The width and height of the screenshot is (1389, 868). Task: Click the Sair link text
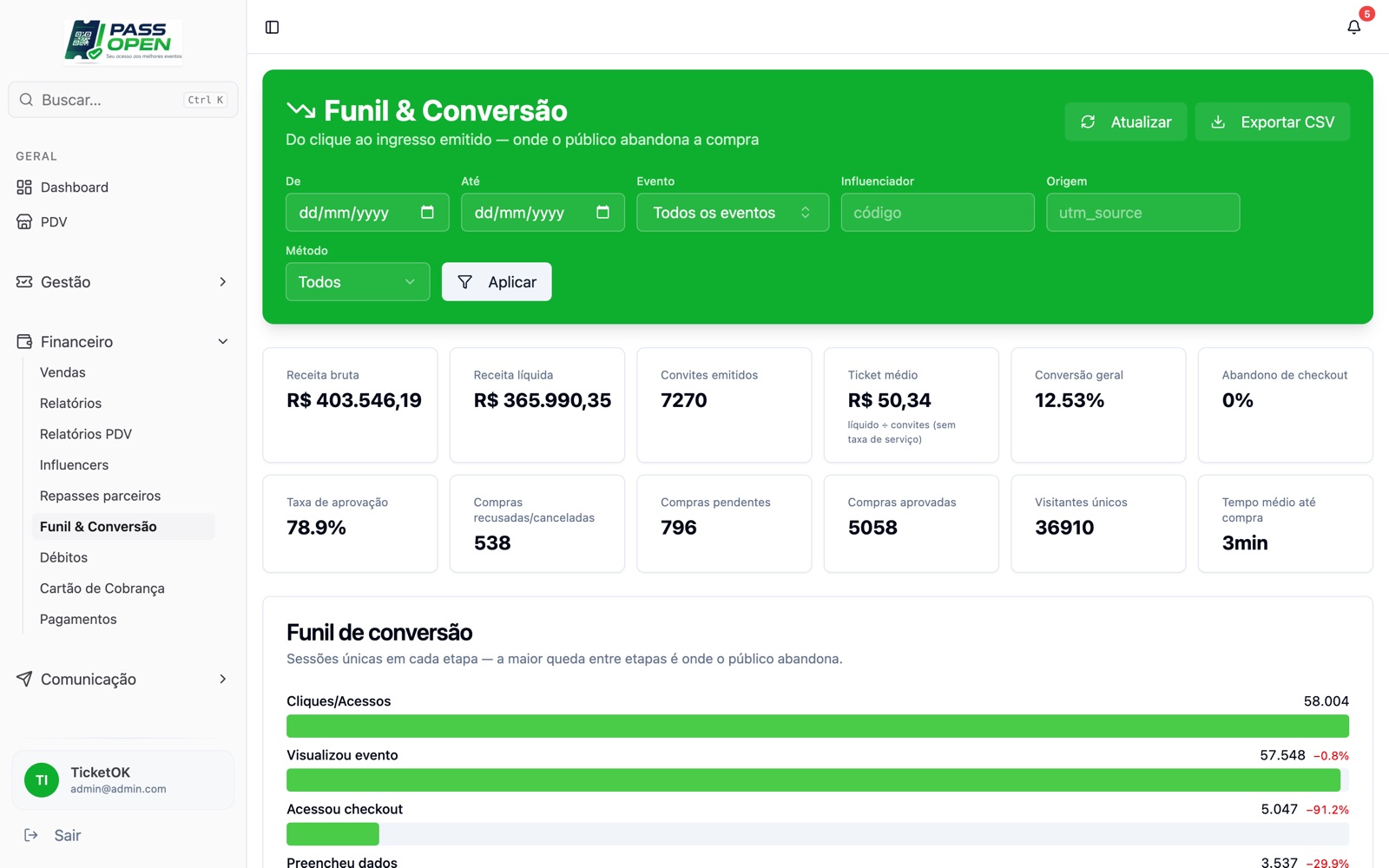coord(68,835)
